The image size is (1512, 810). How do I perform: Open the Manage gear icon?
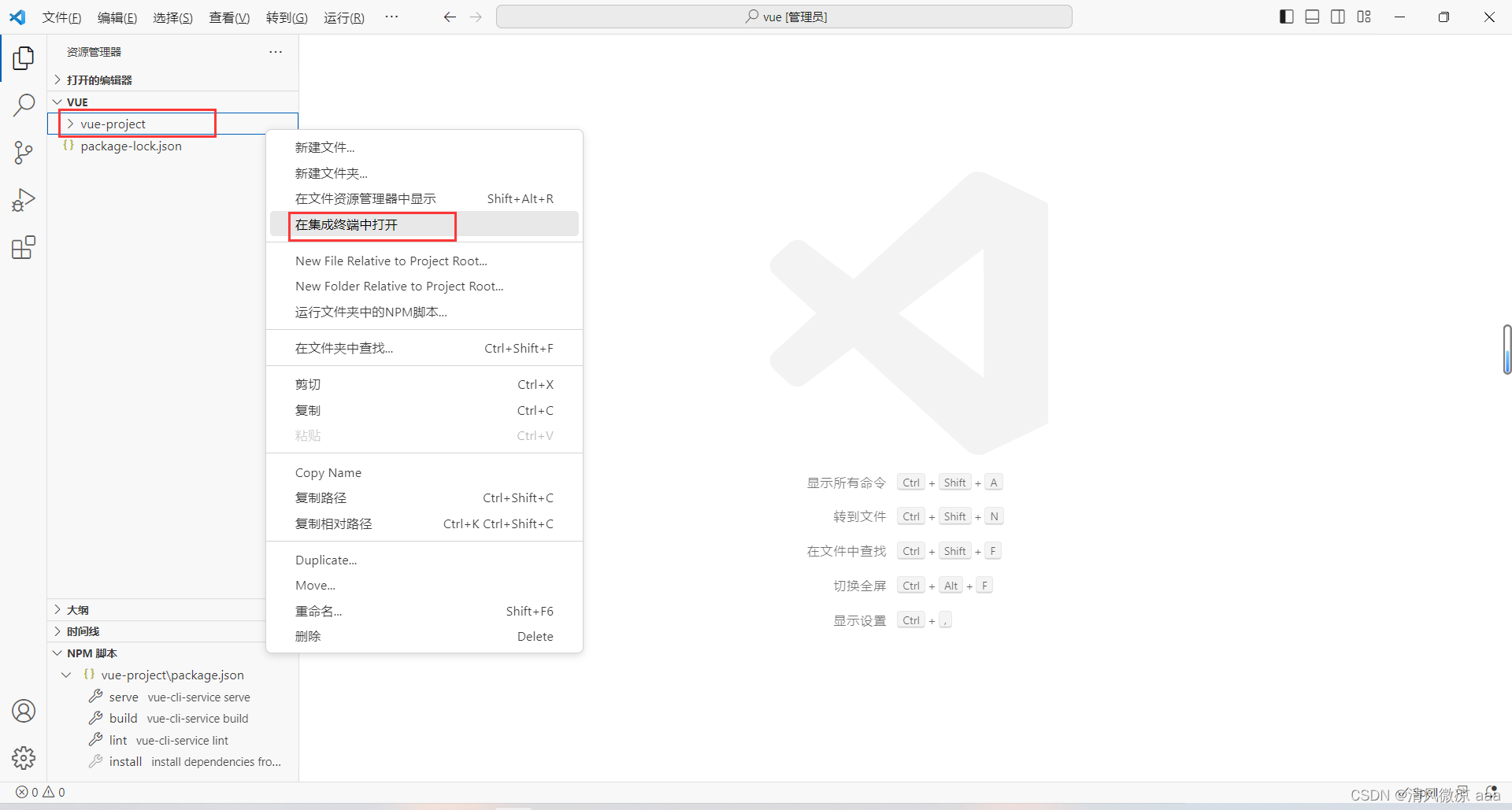click(24, 758)
